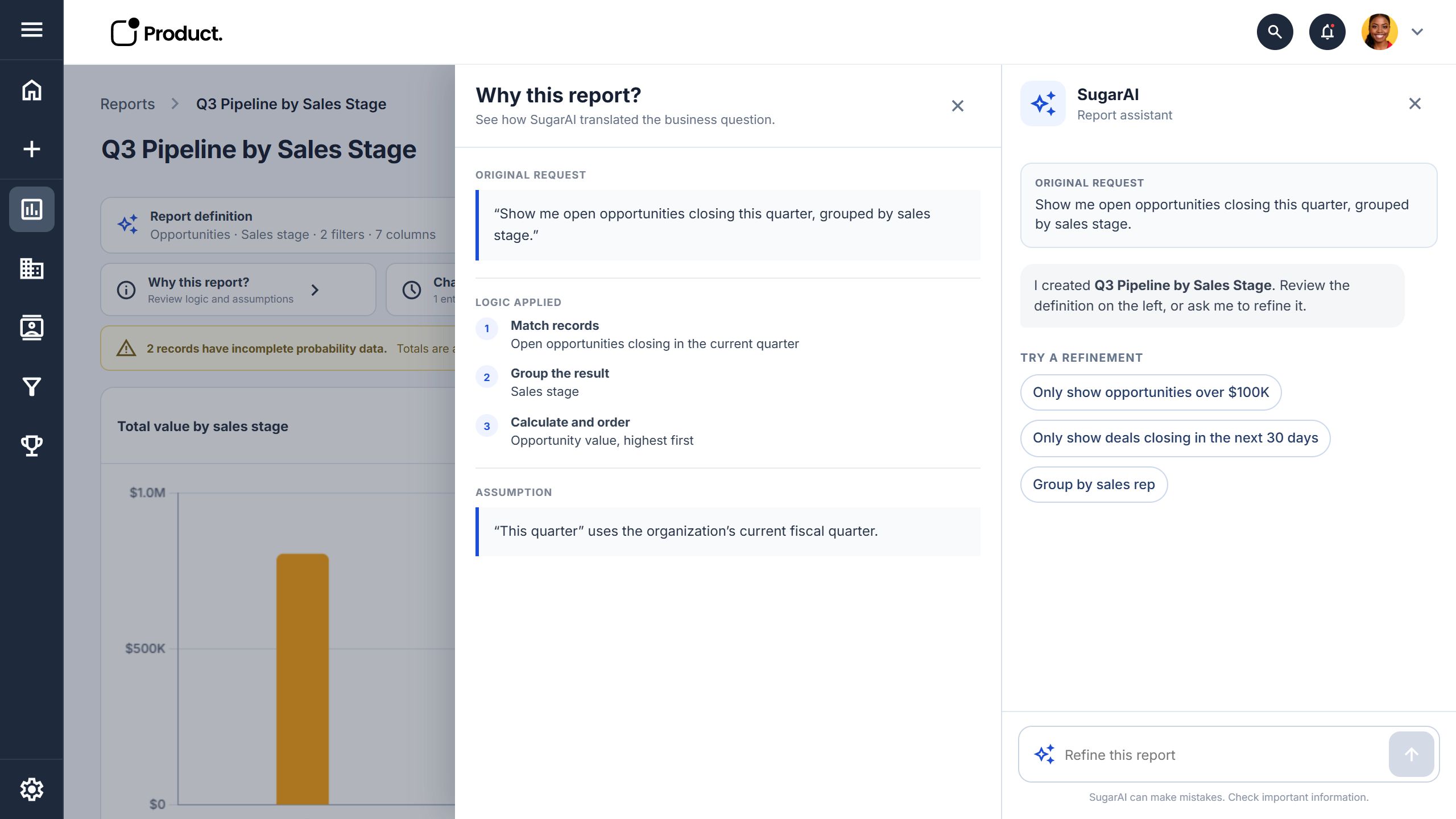The image size is (1456, 819).
Task: Click the SugarAI sparkle logo icon
Action: point(1043,104)
